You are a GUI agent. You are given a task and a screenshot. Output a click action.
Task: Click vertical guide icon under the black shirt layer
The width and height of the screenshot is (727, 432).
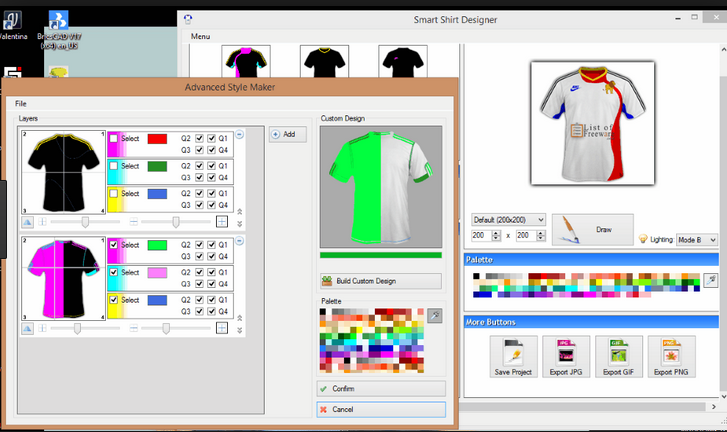pos(42,222)
